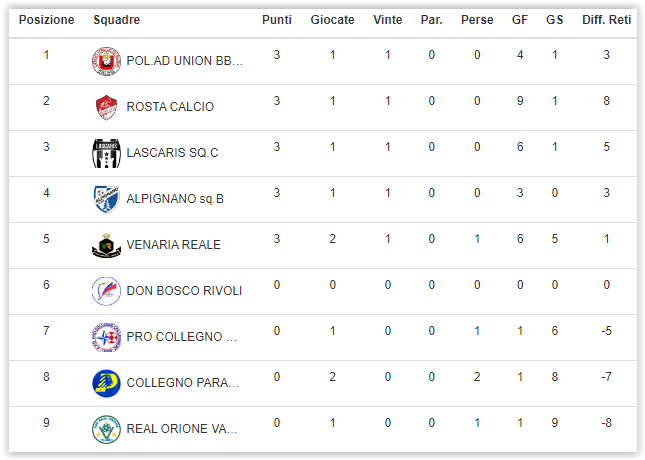Image resolution: width=645 pixels, height=460 pixels.
Task: Click the Pro Collegno round badge
Action: (x=107, y=337)
